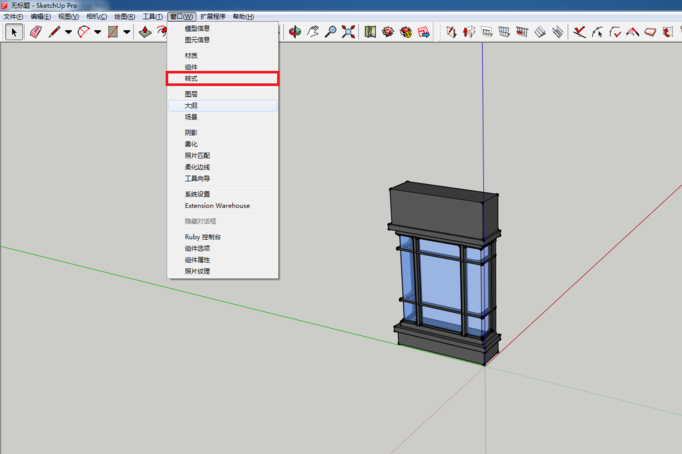Image resolution: width=682 pixels, height=454 pixels.
Task: Expand the Line tool dropdown arrow
Action: [x=68, y=32]
